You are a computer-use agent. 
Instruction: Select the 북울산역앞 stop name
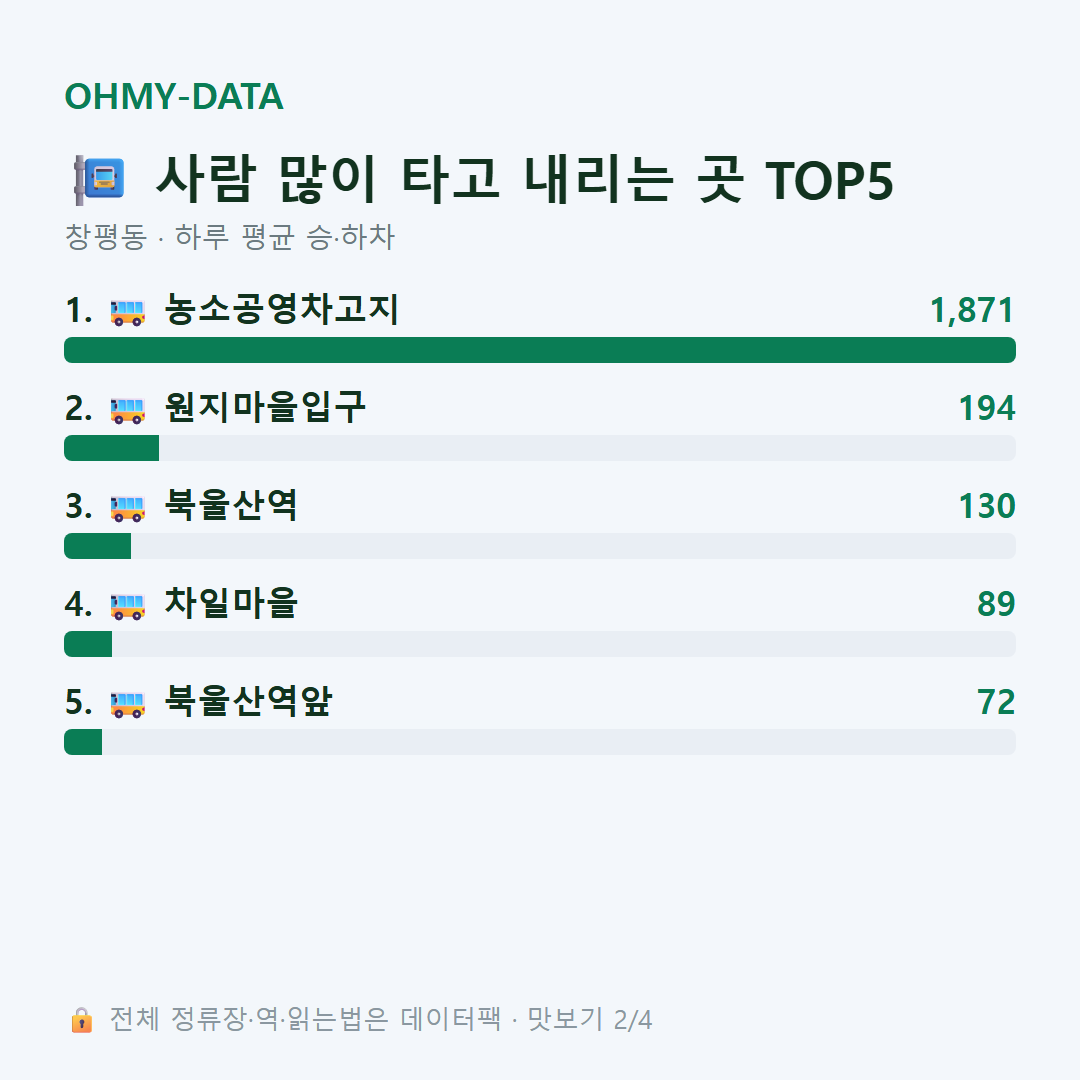click(248, 701)
